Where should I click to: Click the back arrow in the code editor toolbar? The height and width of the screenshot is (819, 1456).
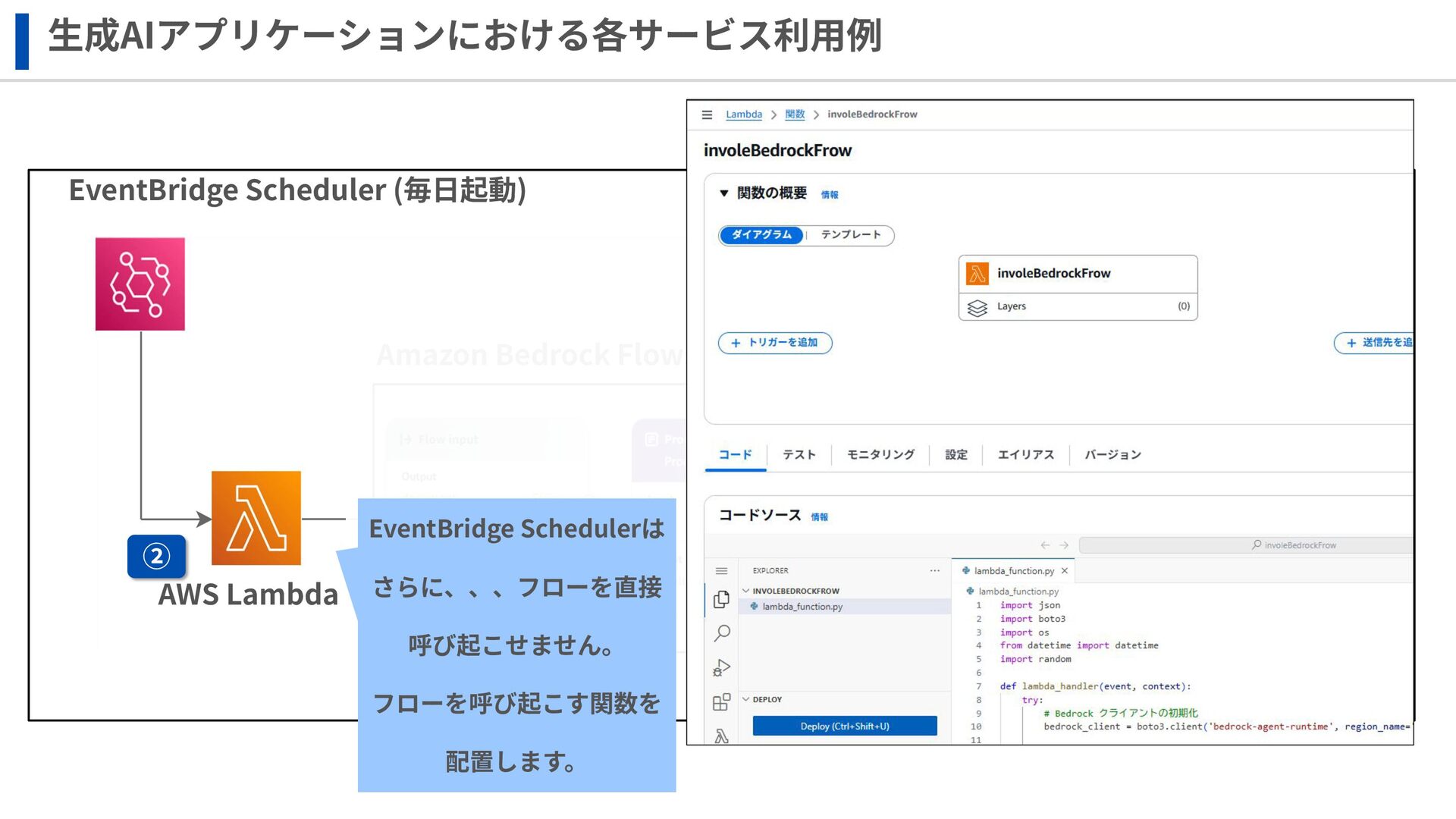tap(1045, 545)
